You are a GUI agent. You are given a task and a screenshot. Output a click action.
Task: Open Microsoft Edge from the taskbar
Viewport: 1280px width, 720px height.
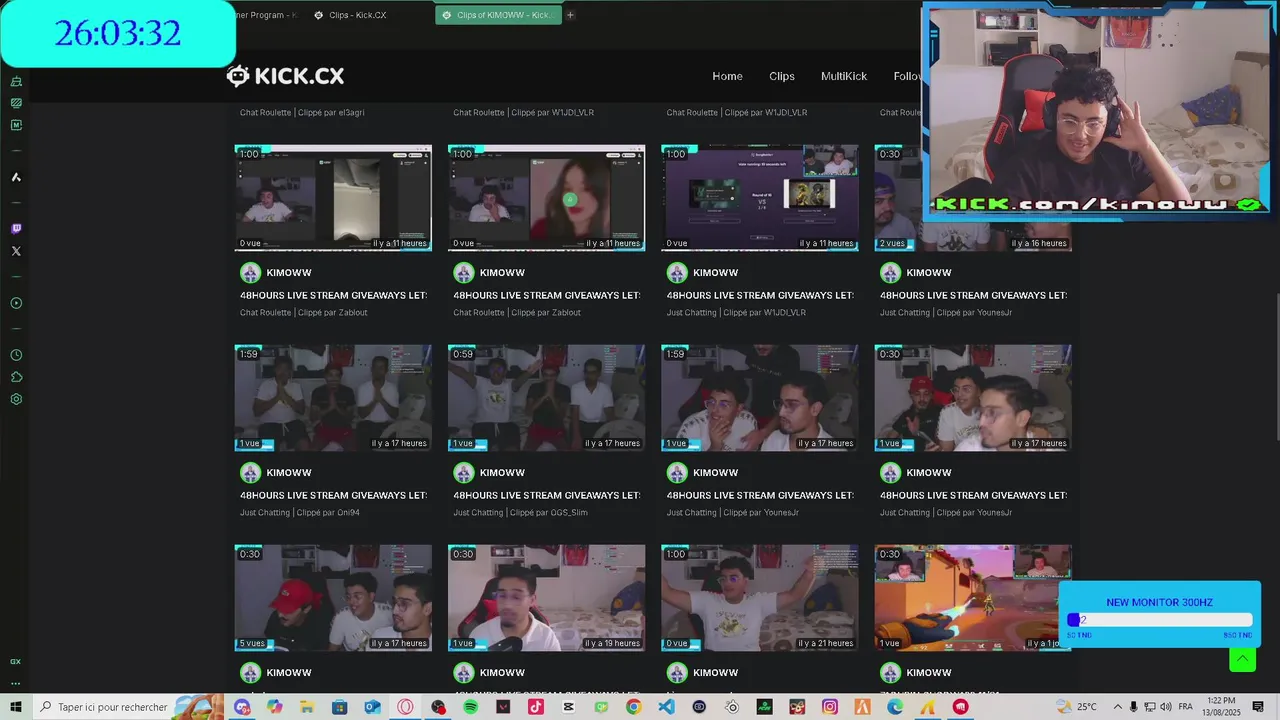coord(894,707)
